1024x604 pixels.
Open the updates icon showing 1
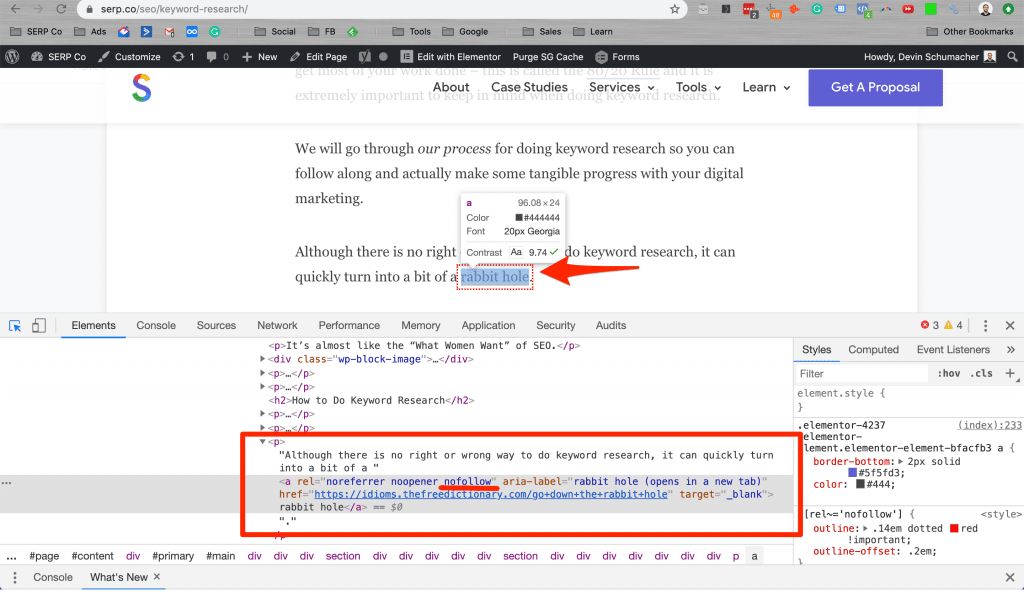point(183,57)
